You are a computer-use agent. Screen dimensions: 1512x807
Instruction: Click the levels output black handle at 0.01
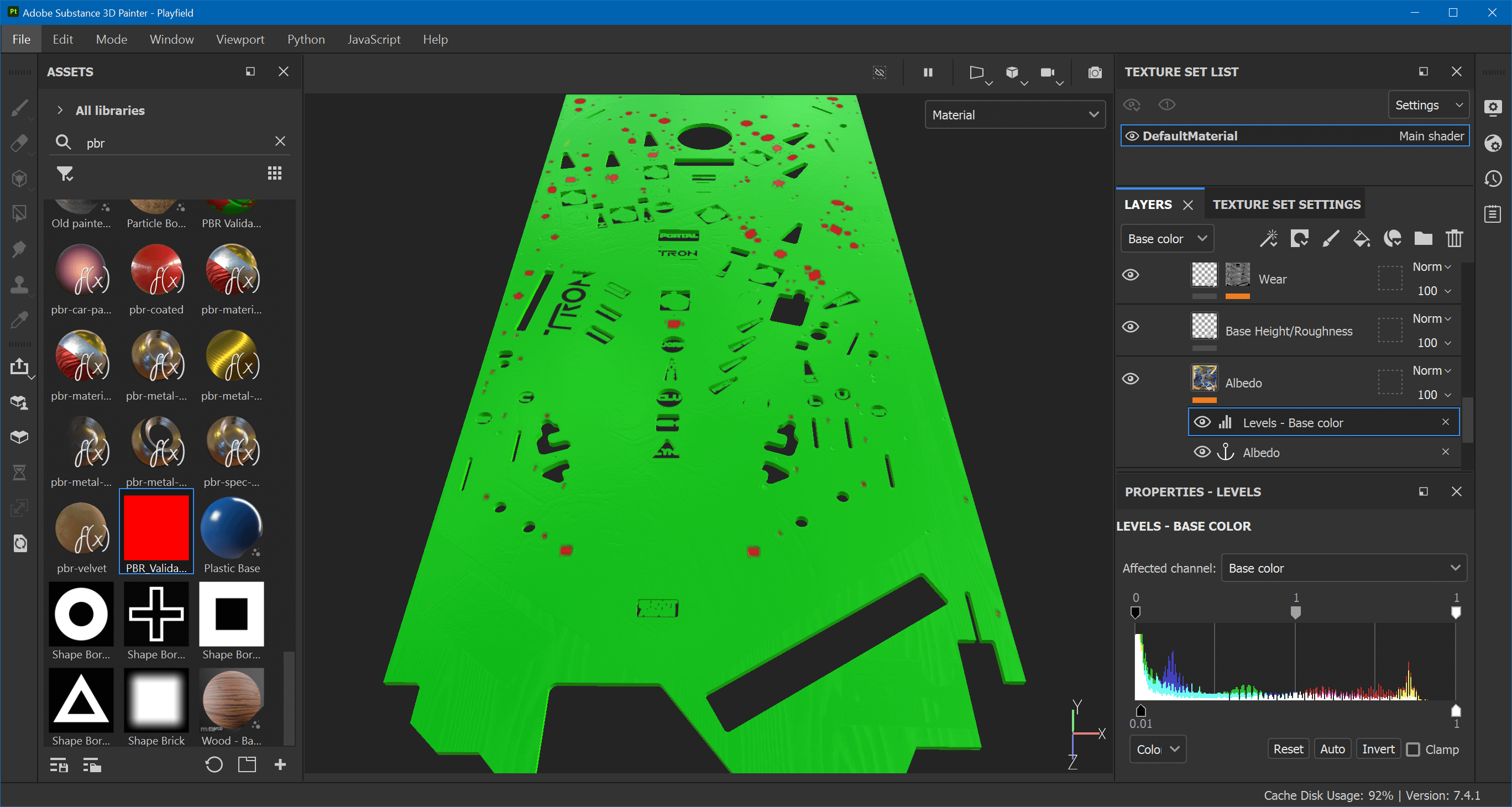click(1140, 710)
